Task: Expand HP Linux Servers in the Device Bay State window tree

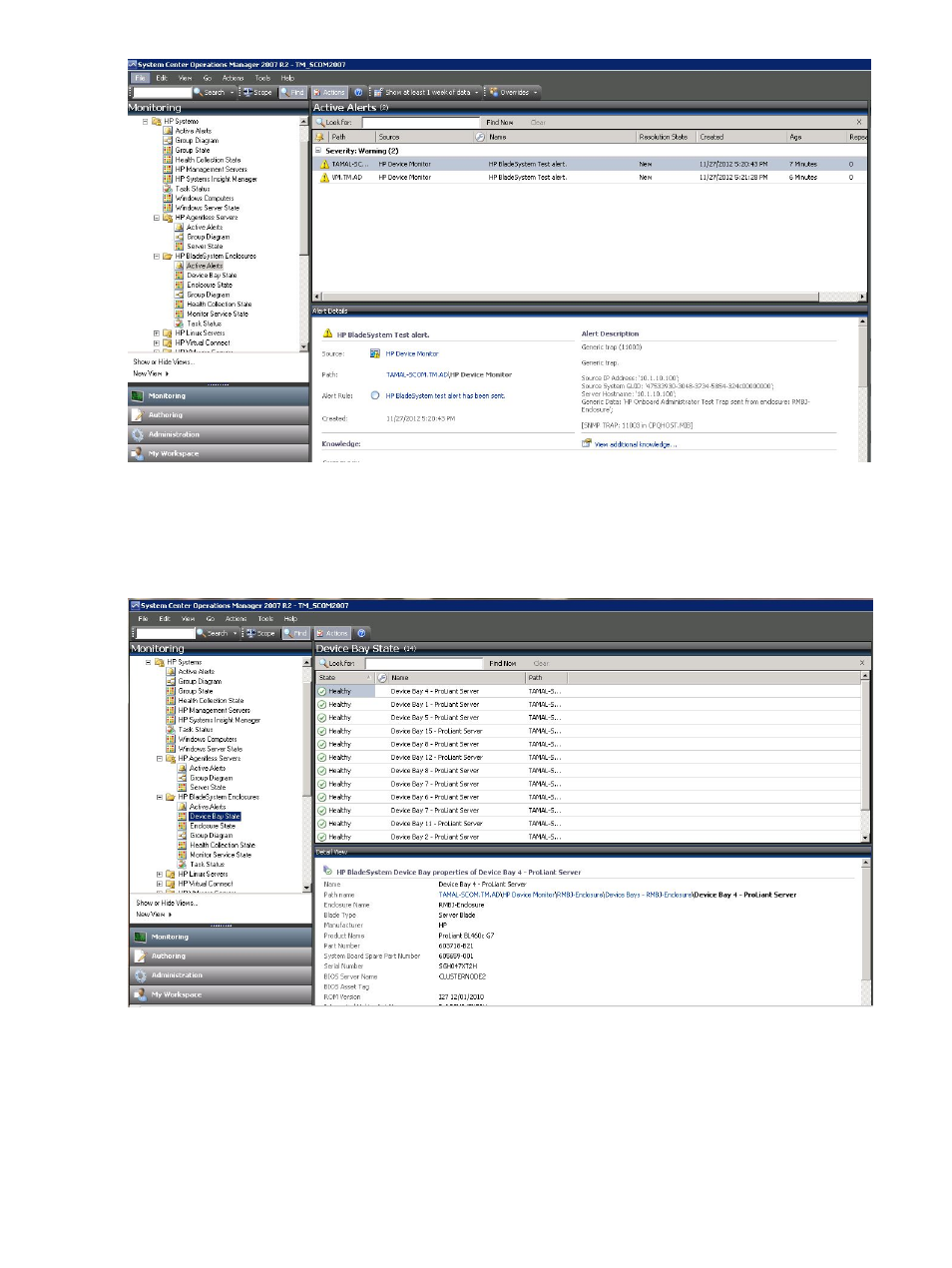Action: pyautogui.click(x=159, y=875)
